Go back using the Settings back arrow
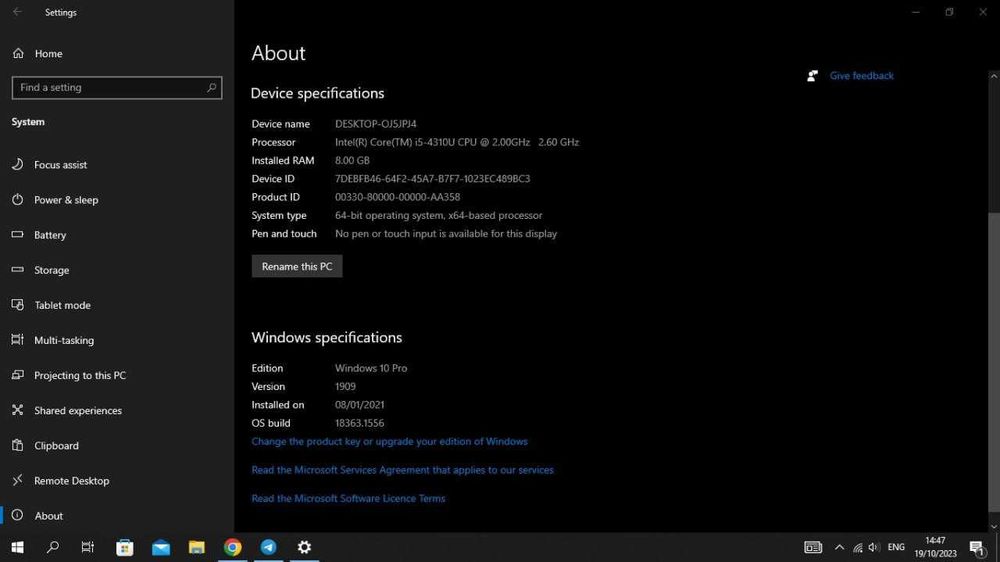 pyautogui.click(x=17, y=12)
